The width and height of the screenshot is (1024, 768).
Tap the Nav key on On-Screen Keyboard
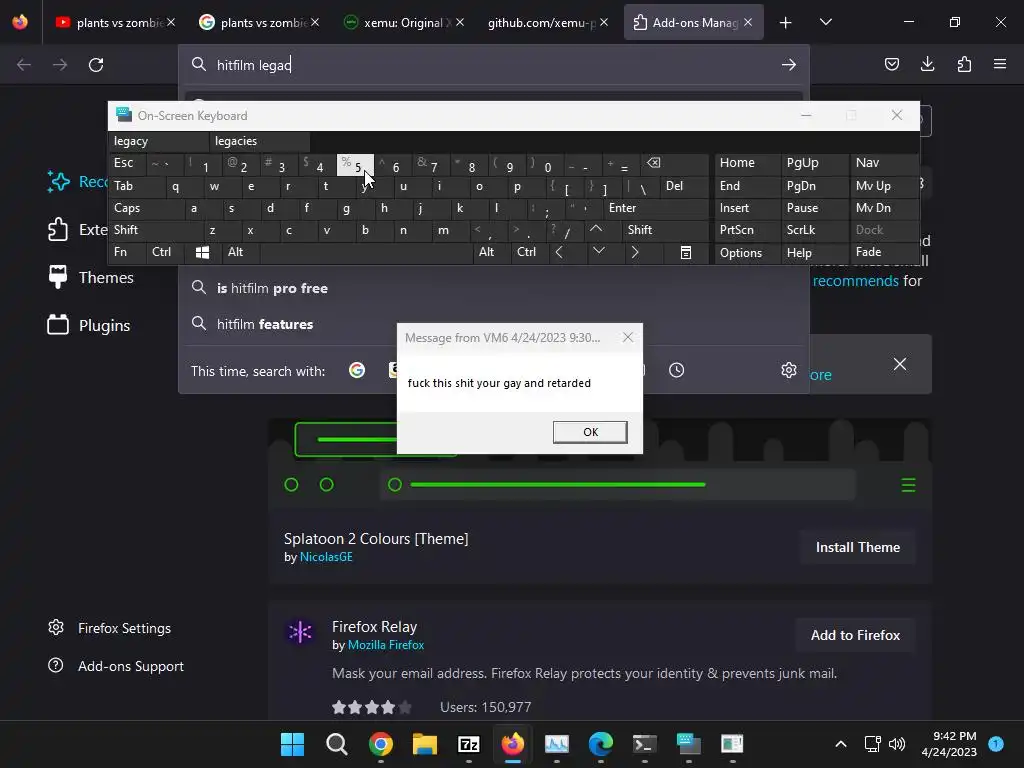tap(883, 163)
